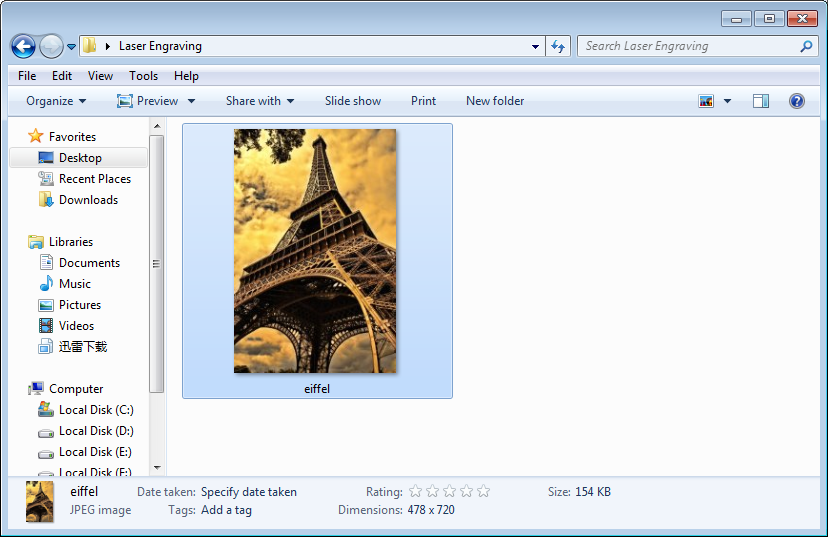This screenshot has height=537, width=828.
Task: Open Local Disk (D:)
Action: pos(96,431)
